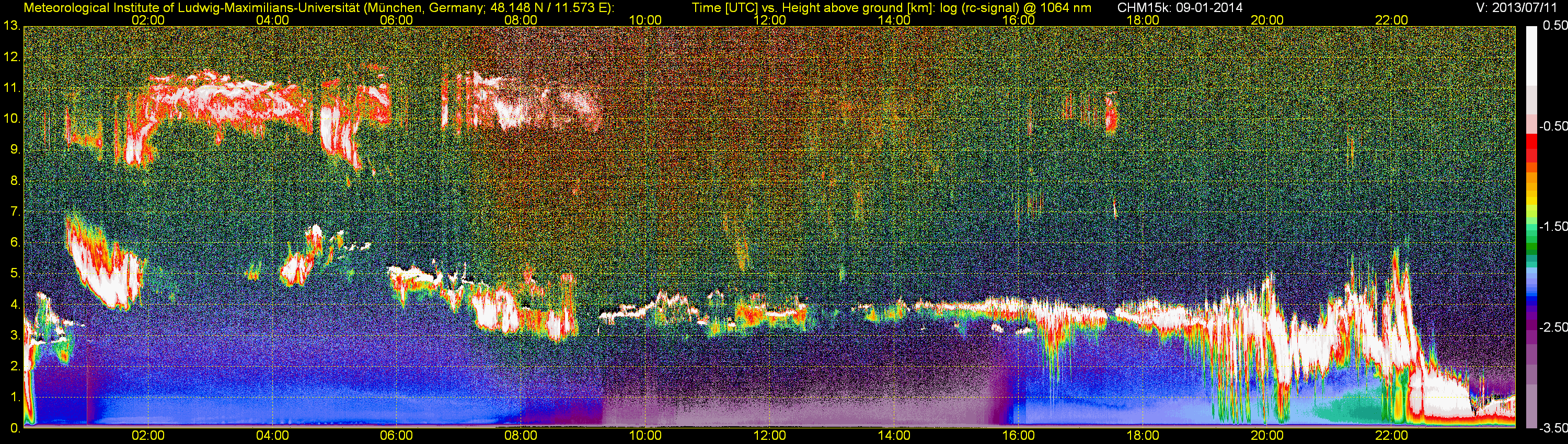The width and height of the screenshot is (1568, 444).
Task: Click the -1.50 value on the color scale
Action: click(1553, 227)
